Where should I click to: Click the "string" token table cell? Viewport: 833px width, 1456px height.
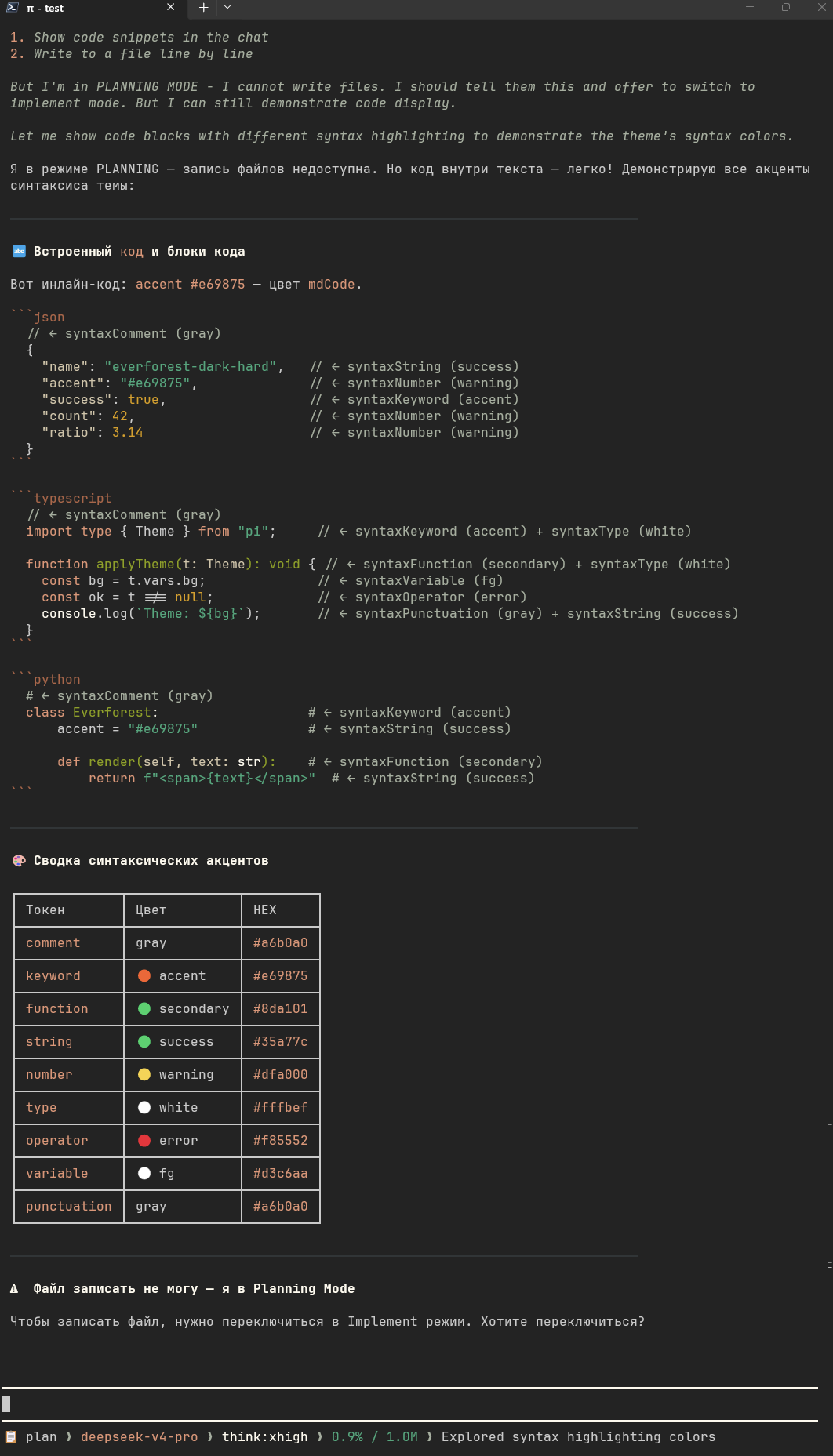69,1041
